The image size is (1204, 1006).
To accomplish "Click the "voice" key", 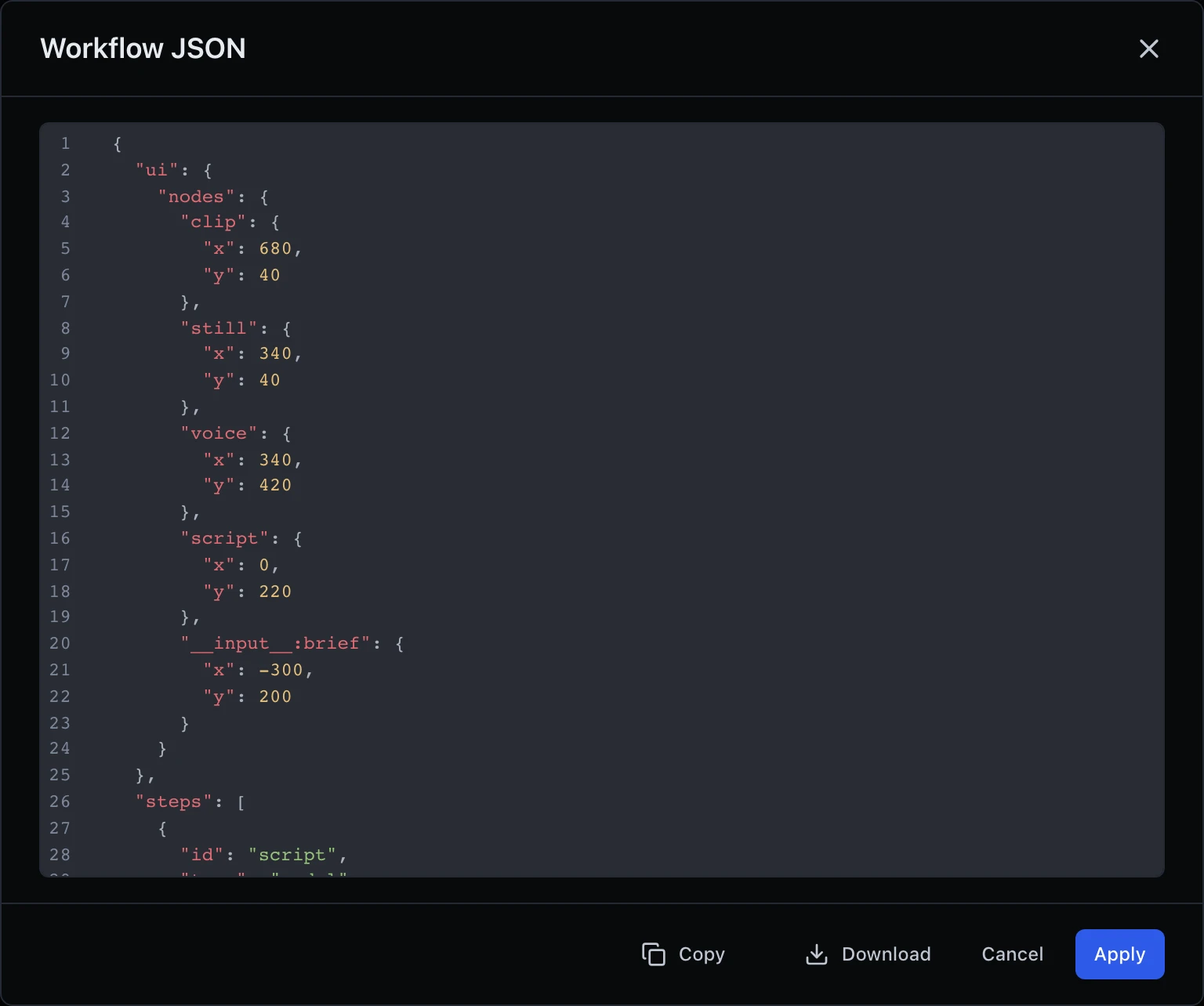I will (219, 433).
